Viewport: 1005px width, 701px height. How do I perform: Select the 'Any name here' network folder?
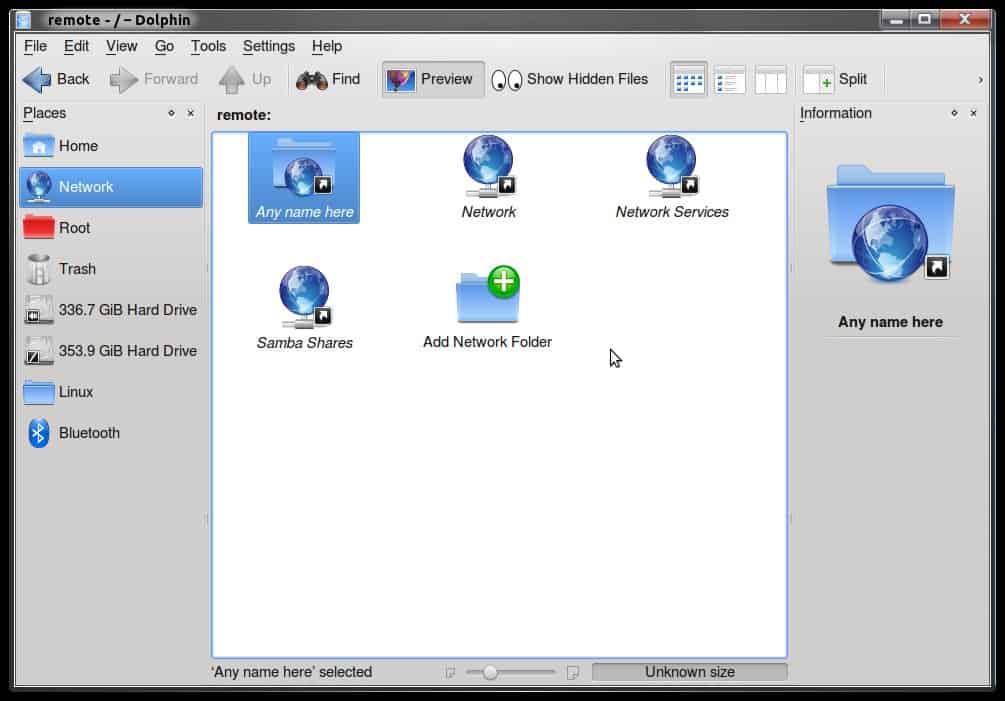click(304, 177)
